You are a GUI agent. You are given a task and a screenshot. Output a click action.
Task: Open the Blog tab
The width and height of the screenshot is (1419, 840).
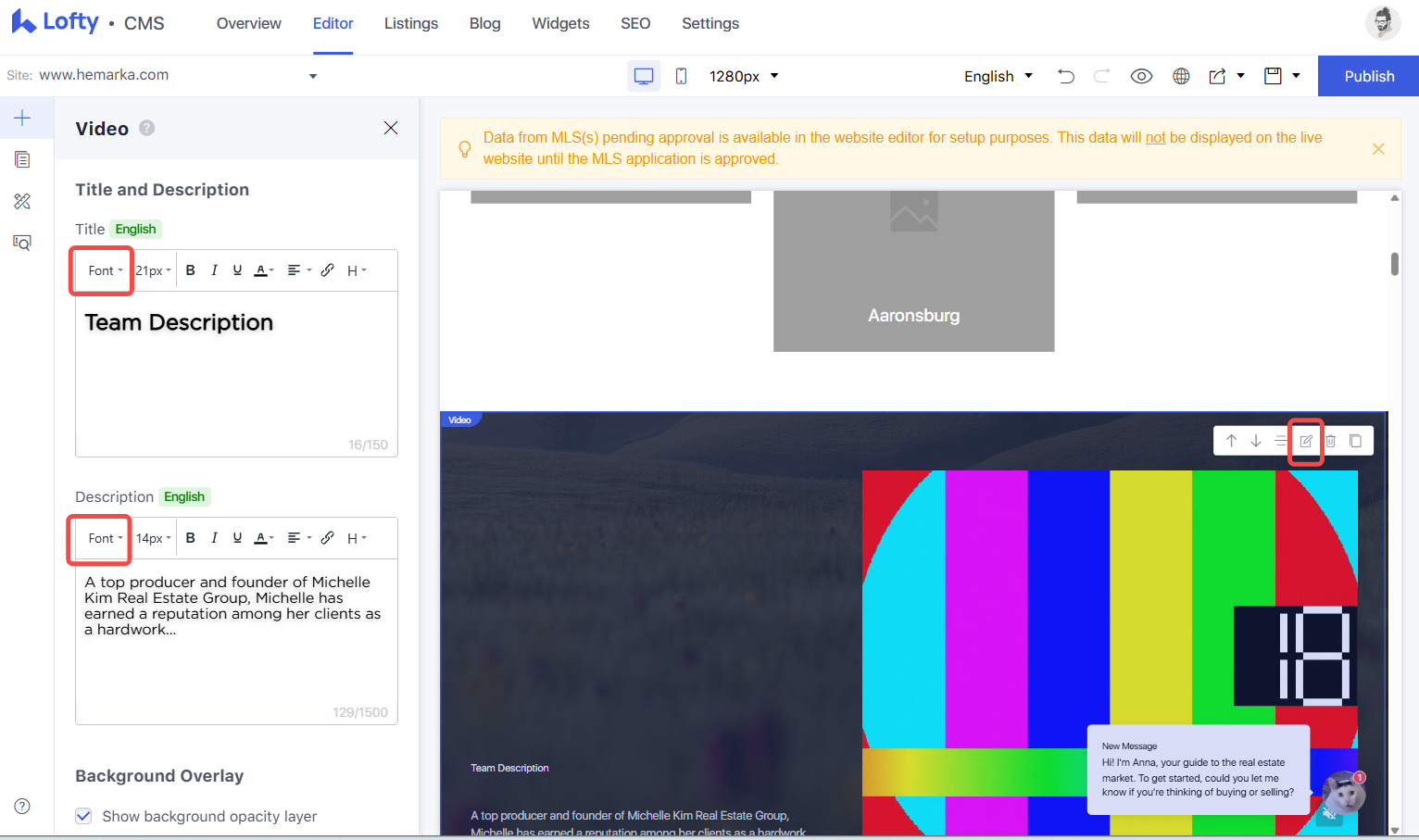pos(484,23)
